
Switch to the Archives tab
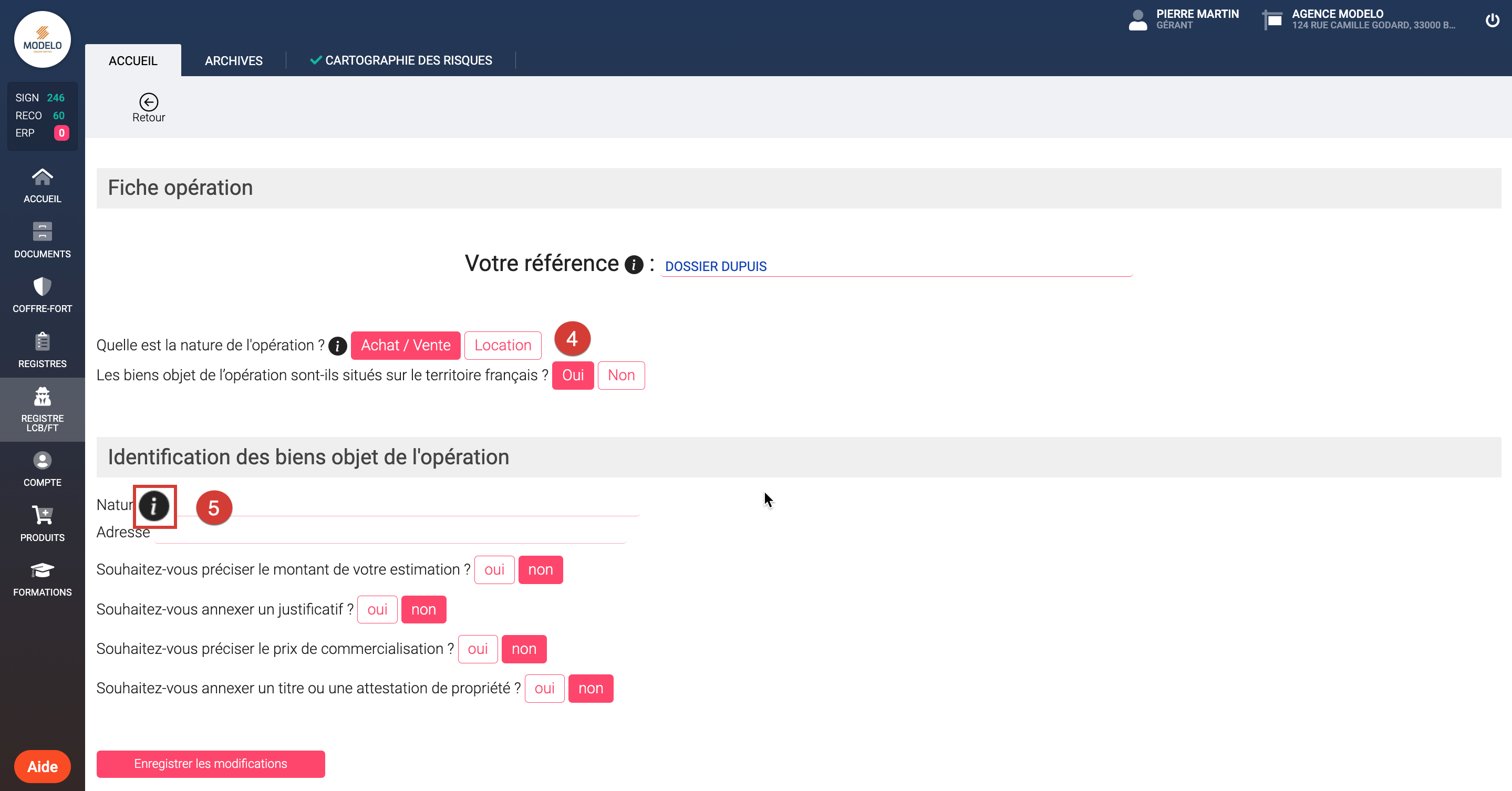pos(234,60)
